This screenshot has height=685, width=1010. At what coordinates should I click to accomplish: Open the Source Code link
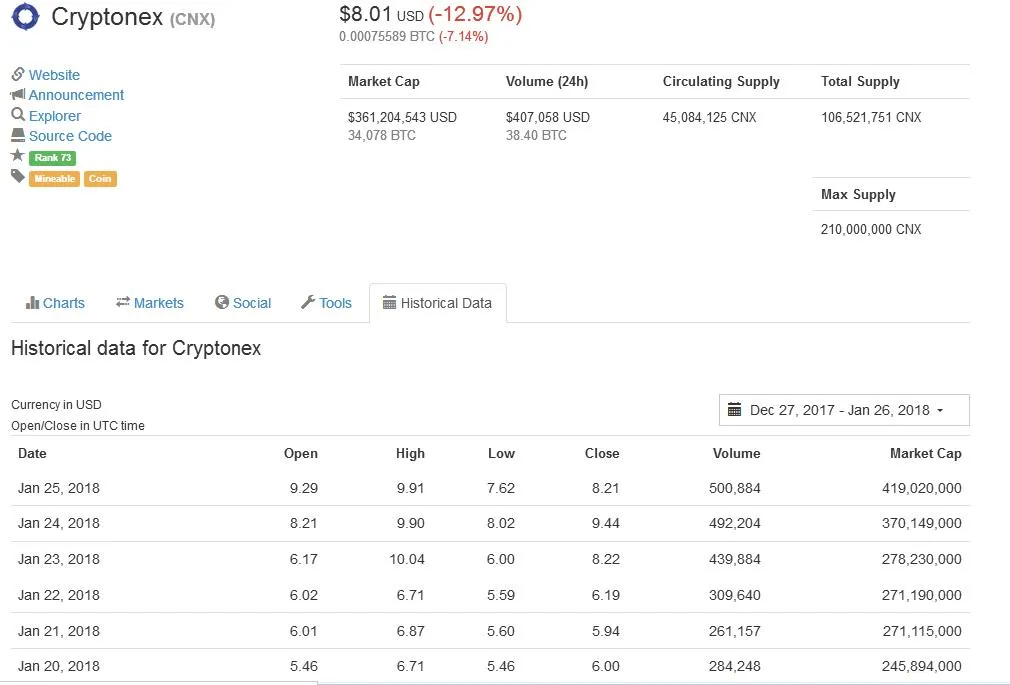pos(70,136)
